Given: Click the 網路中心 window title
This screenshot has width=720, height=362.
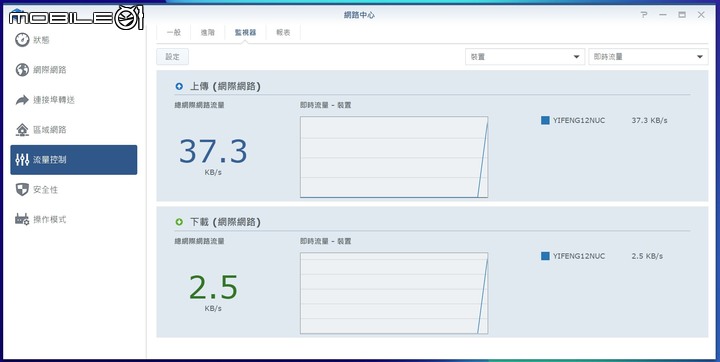Looking at the screenshot, I should coord(359,15).
